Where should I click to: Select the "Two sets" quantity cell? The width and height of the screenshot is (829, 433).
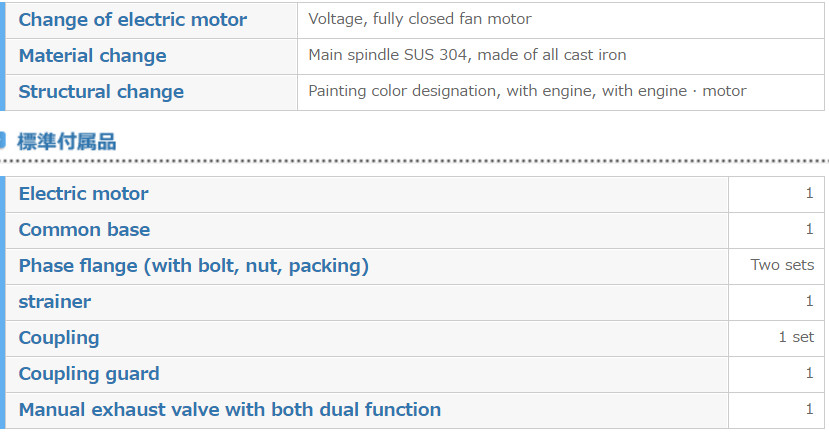[x=782, y=266]
